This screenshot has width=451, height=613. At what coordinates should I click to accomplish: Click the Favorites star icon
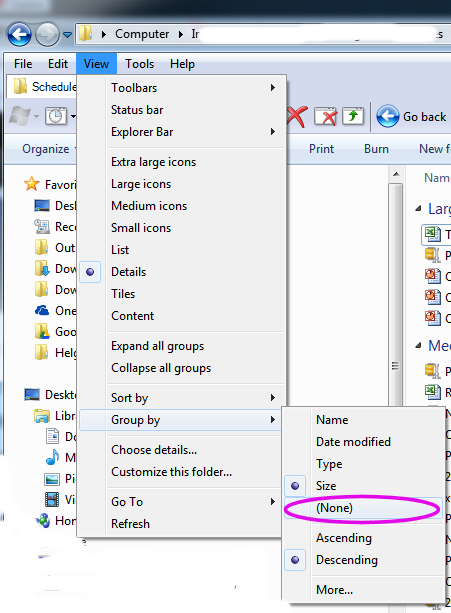pyautogui.click(x=32, y=184)
